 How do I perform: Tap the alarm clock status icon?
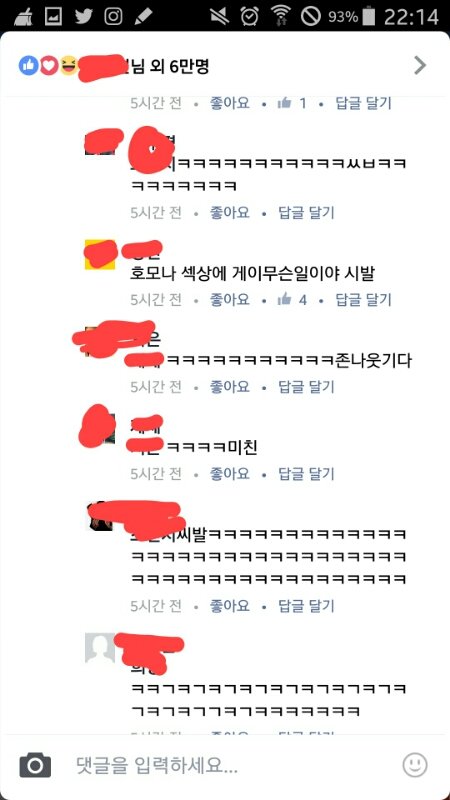pos(249,17)
